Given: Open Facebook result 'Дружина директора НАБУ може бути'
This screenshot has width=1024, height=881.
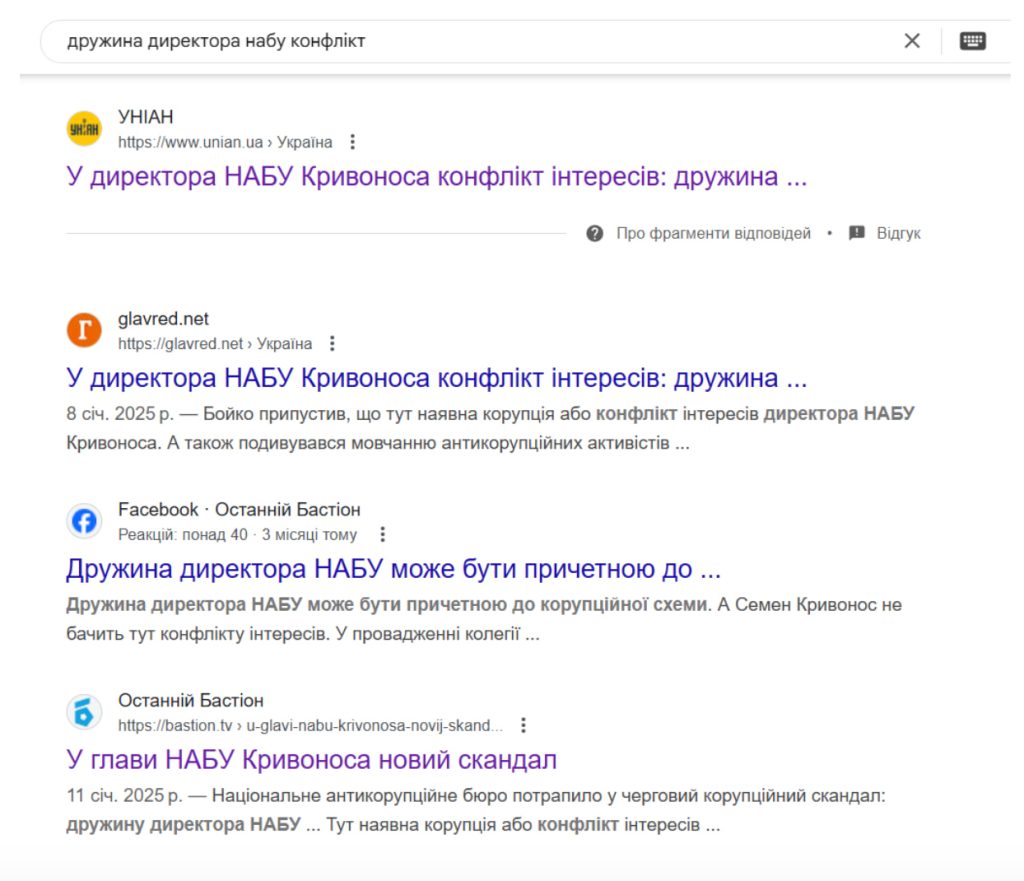Looking at the screenshot, I should point(393,569).
